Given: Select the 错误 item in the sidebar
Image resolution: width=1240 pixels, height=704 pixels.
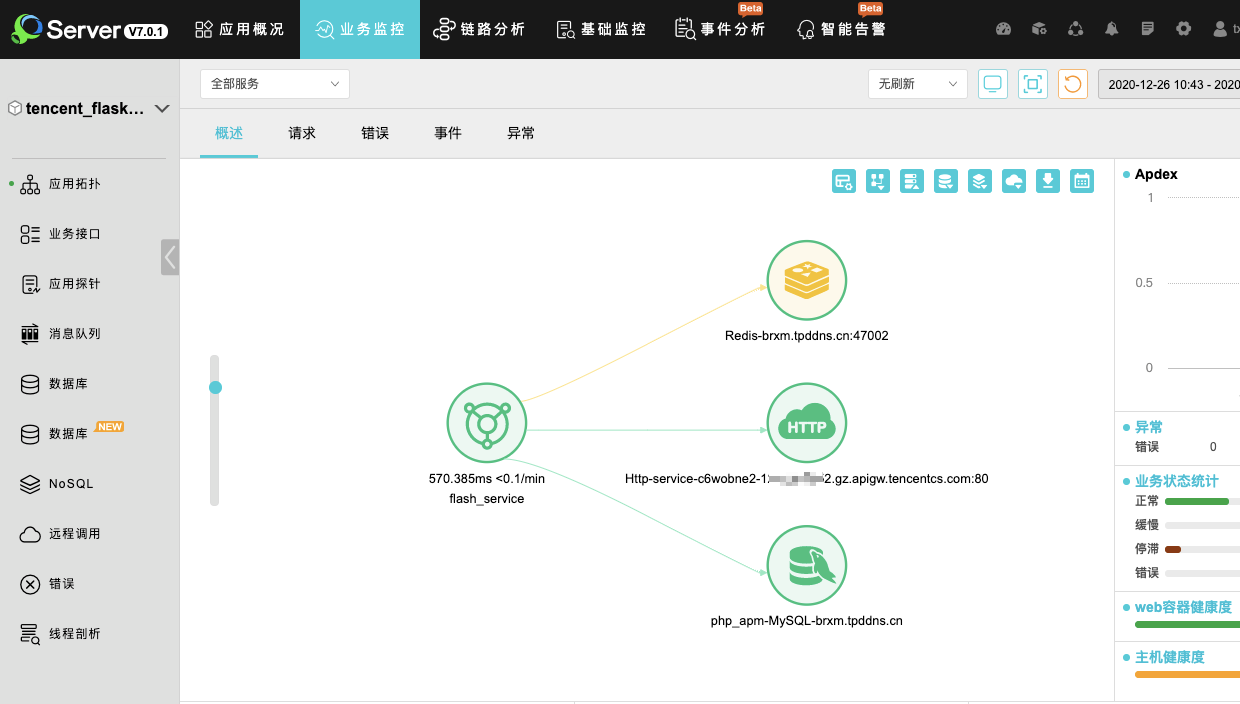Looking at the screenshot, I should click(62, 584).
